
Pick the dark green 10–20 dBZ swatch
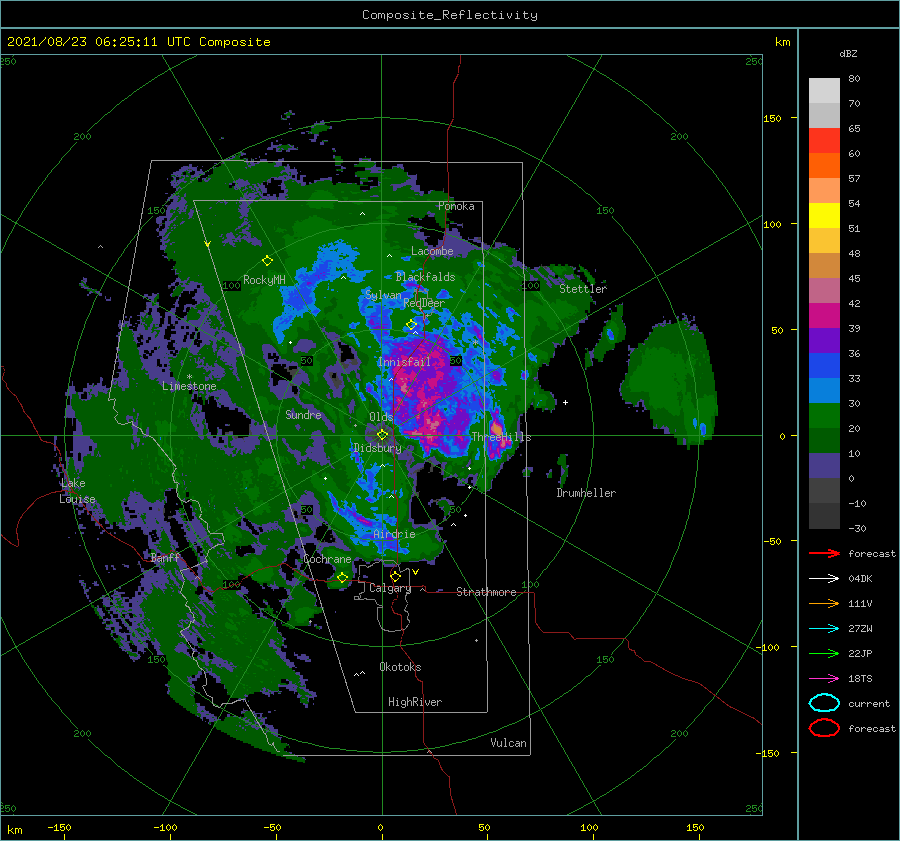[824, 441]
